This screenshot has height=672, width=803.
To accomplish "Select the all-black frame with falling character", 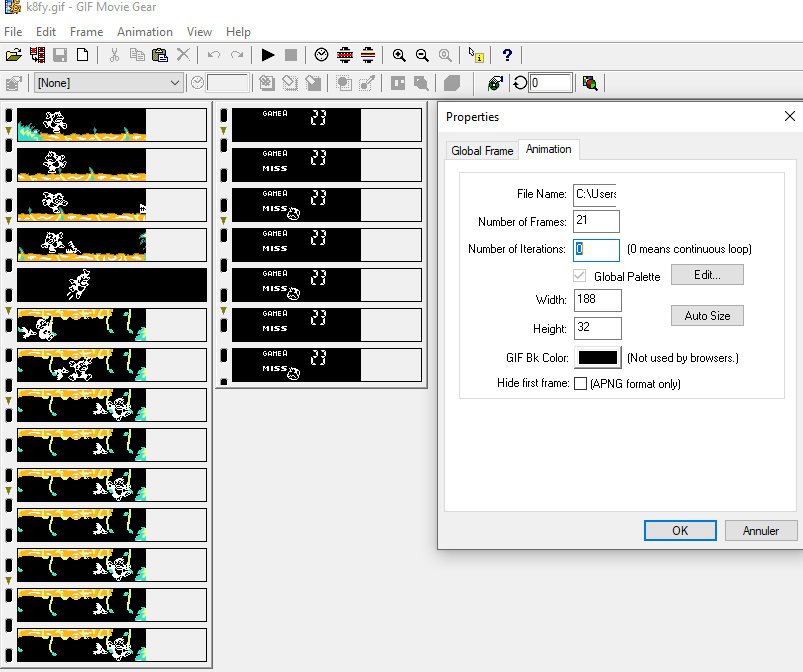I will (112, 285).
